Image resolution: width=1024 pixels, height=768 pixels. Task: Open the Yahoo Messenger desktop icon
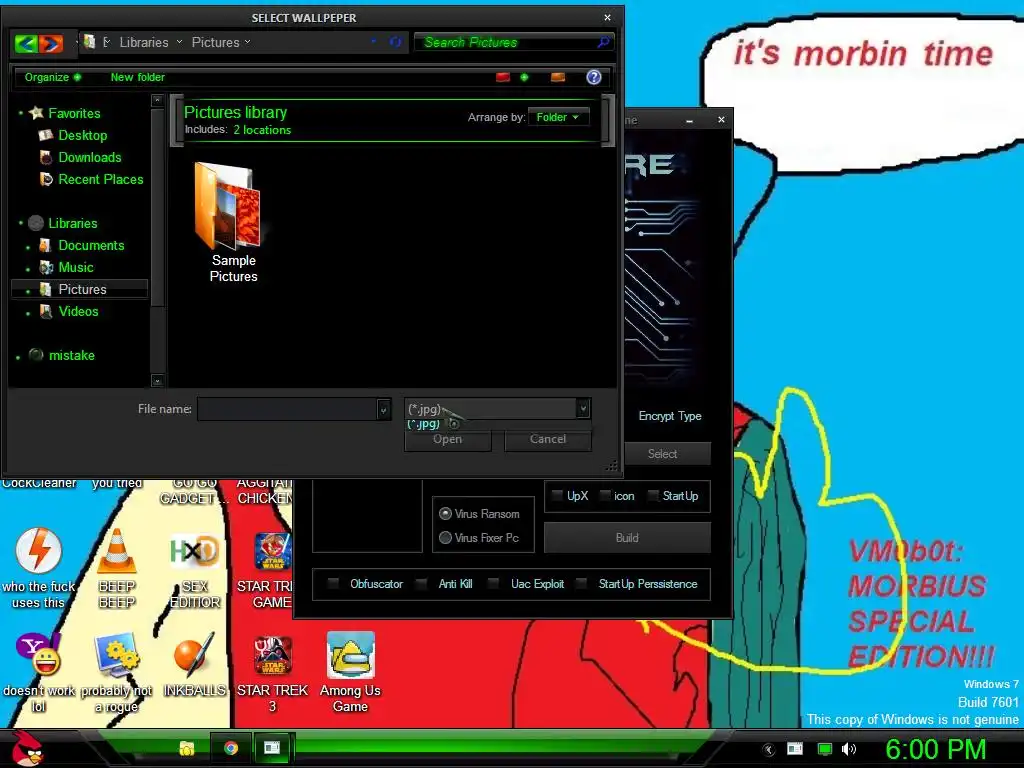point(38,654)
